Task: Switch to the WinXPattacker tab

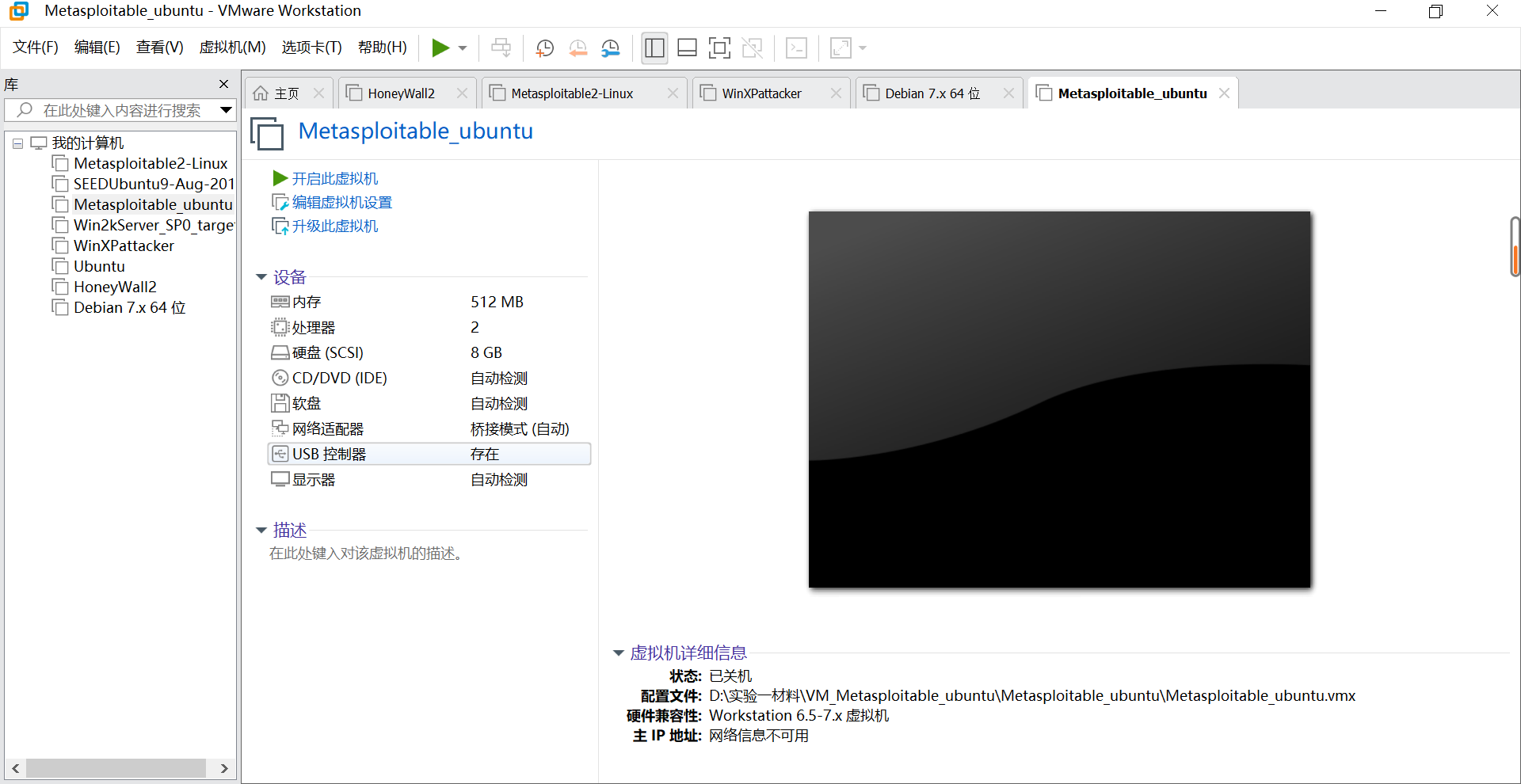Action: click(x=760, y=93)
